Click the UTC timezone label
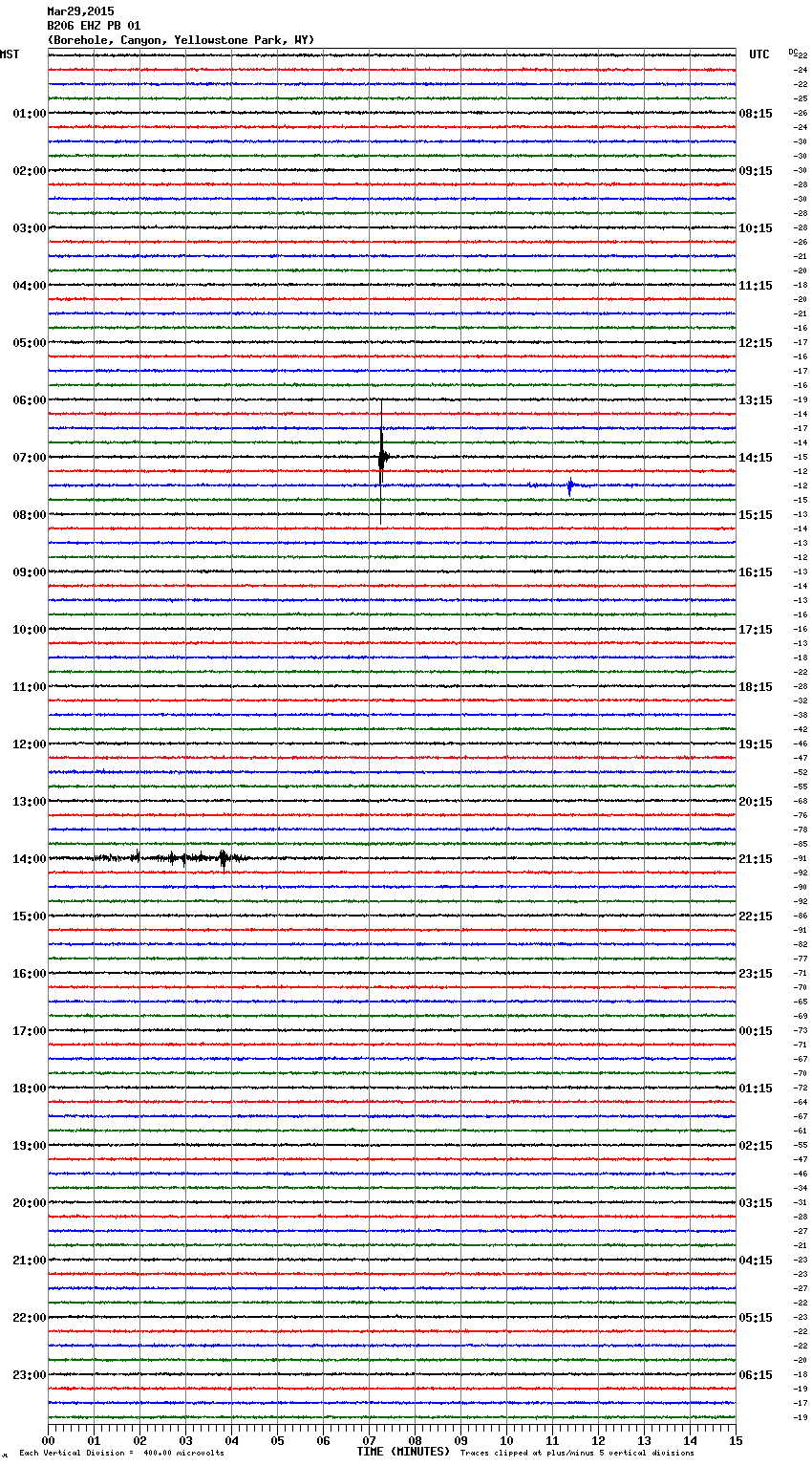The height and width of the screenshot is (1466, 812). (x=759, y=54)
